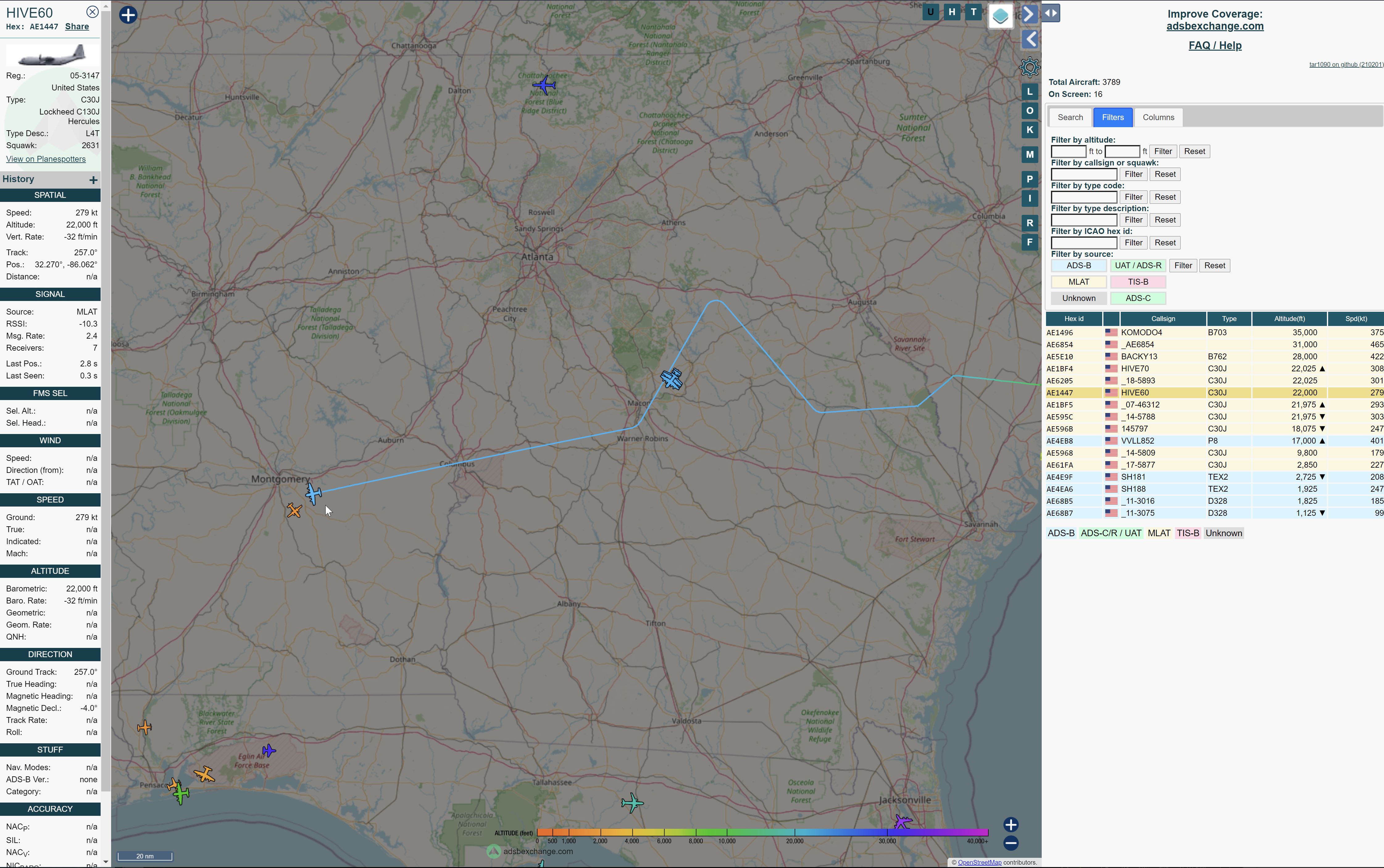The image size is (1384, 868).
Task: Apply the altitude Filter button
Action: click(1163, 152)
